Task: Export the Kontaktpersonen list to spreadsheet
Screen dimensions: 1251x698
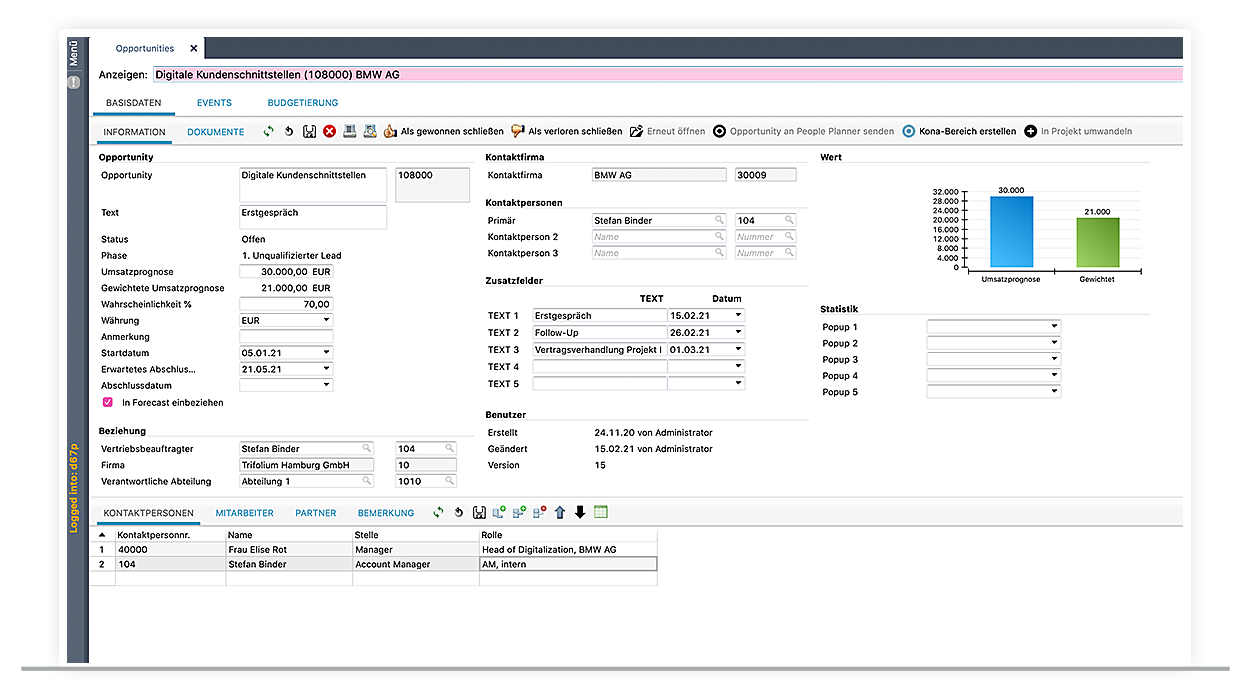Action: [600, 512]
